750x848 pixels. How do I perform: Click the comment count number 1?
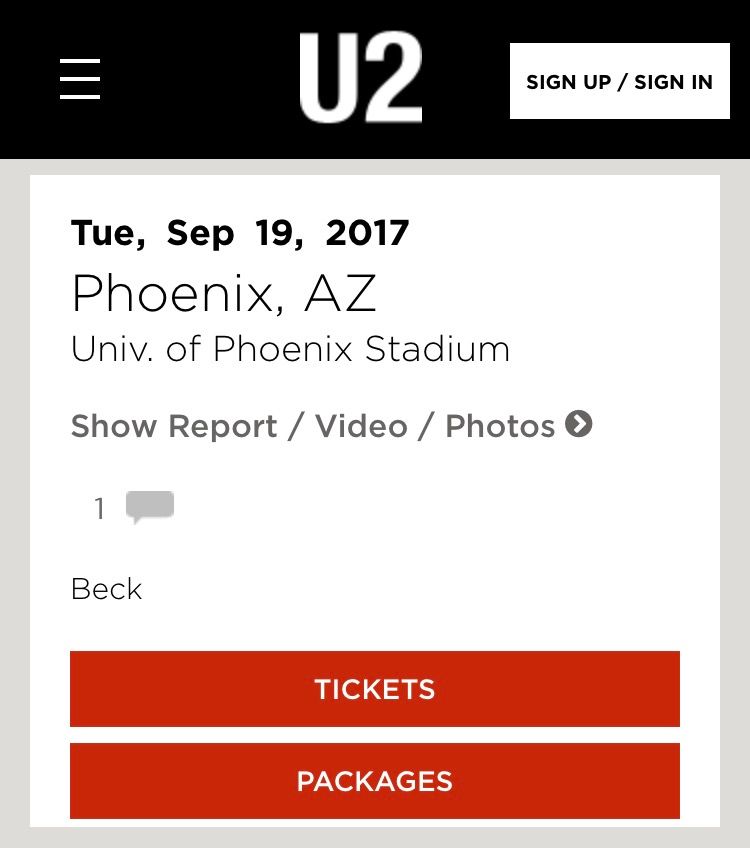click(x=99, y=509)
